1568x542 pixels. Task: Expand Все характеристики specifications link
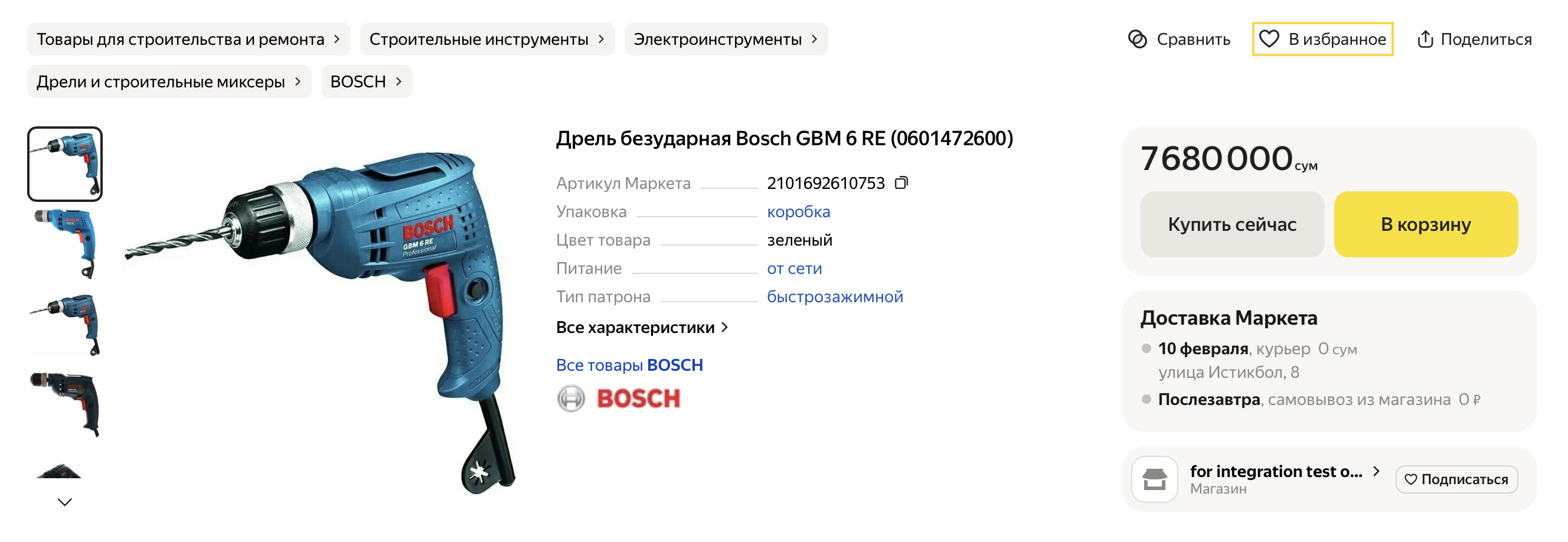642,328
